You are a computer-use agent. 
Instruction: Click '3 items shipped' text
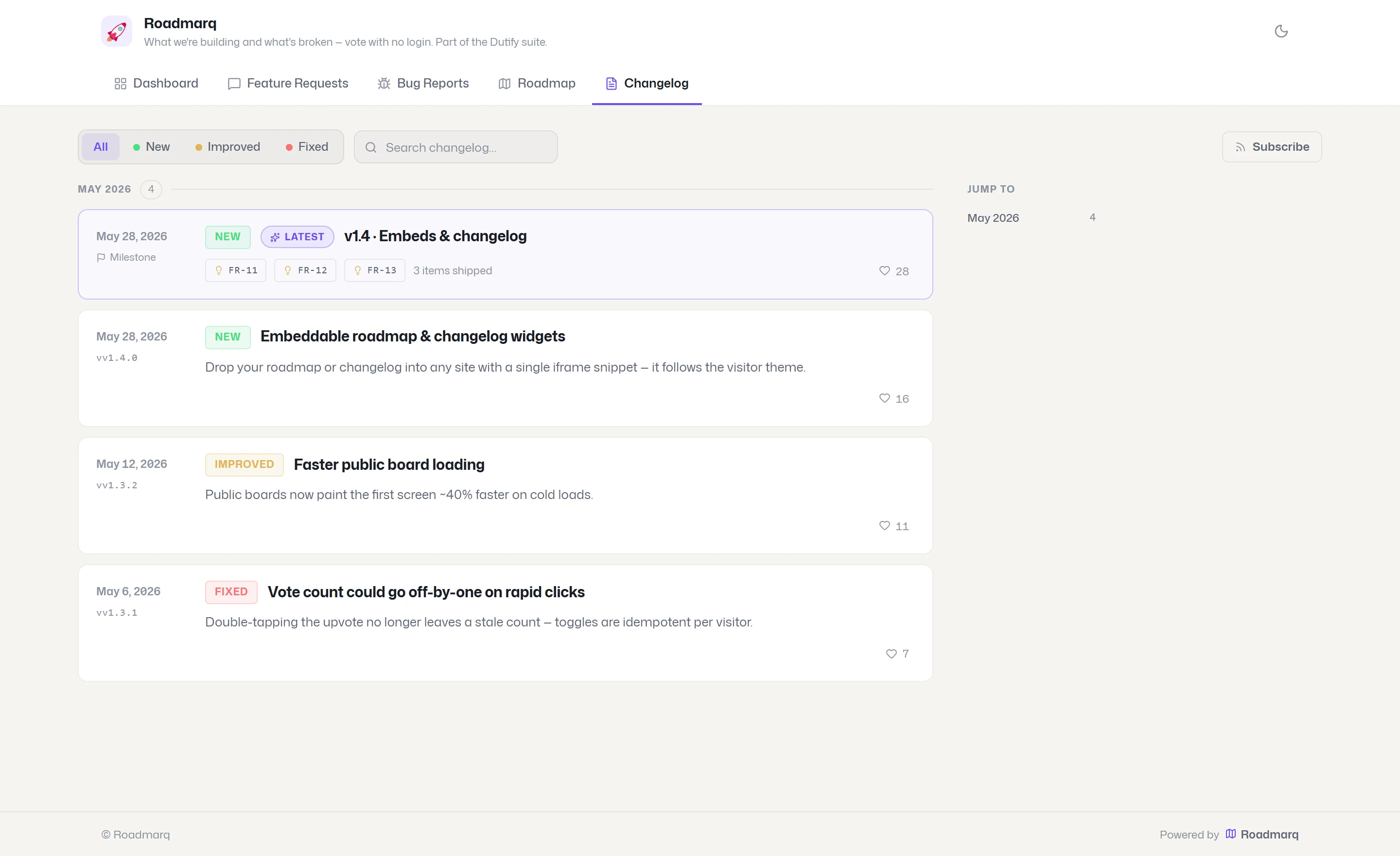coord(453,270)
